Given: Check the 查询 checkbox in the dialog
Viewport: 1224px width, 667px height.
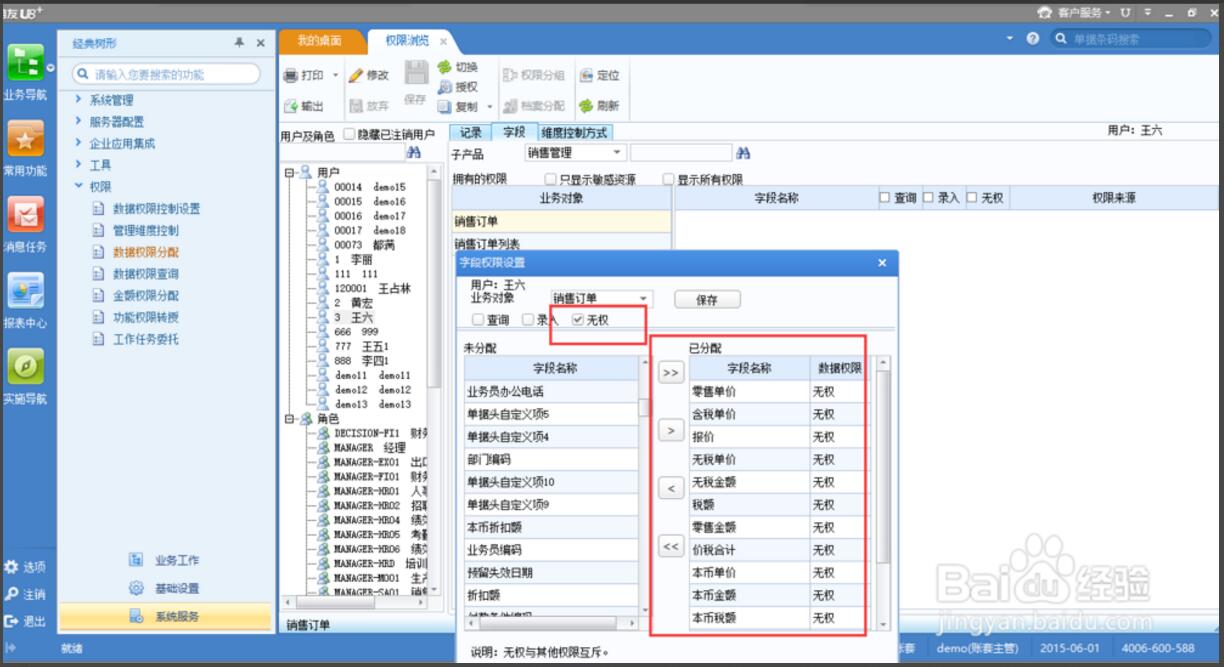Looking at the screenshot, I should point(478,320).
